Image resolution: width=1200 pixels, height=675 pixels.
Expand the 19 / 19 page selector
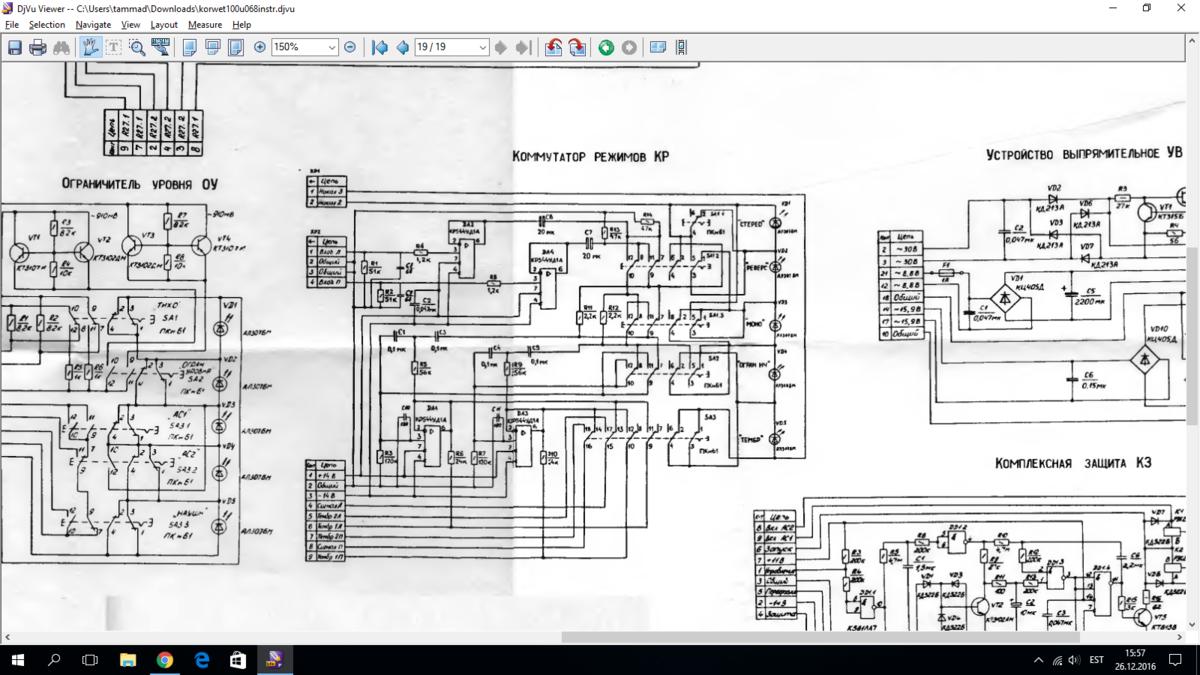pyautogui.click(x=482, y=47)
